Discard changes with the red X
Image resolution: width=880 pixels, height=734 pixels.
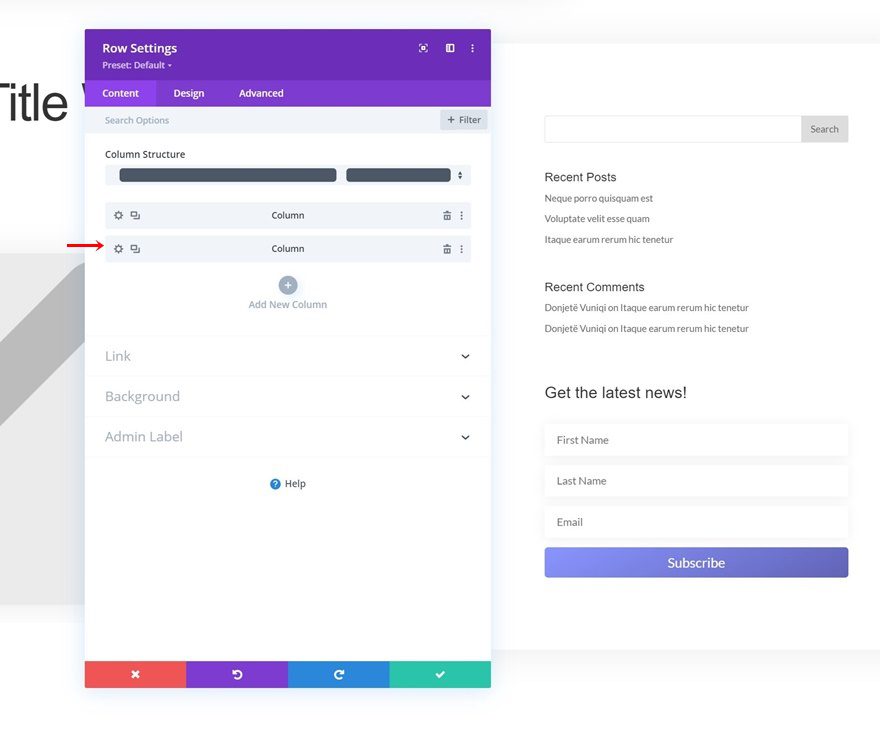(x=135, y=674)
